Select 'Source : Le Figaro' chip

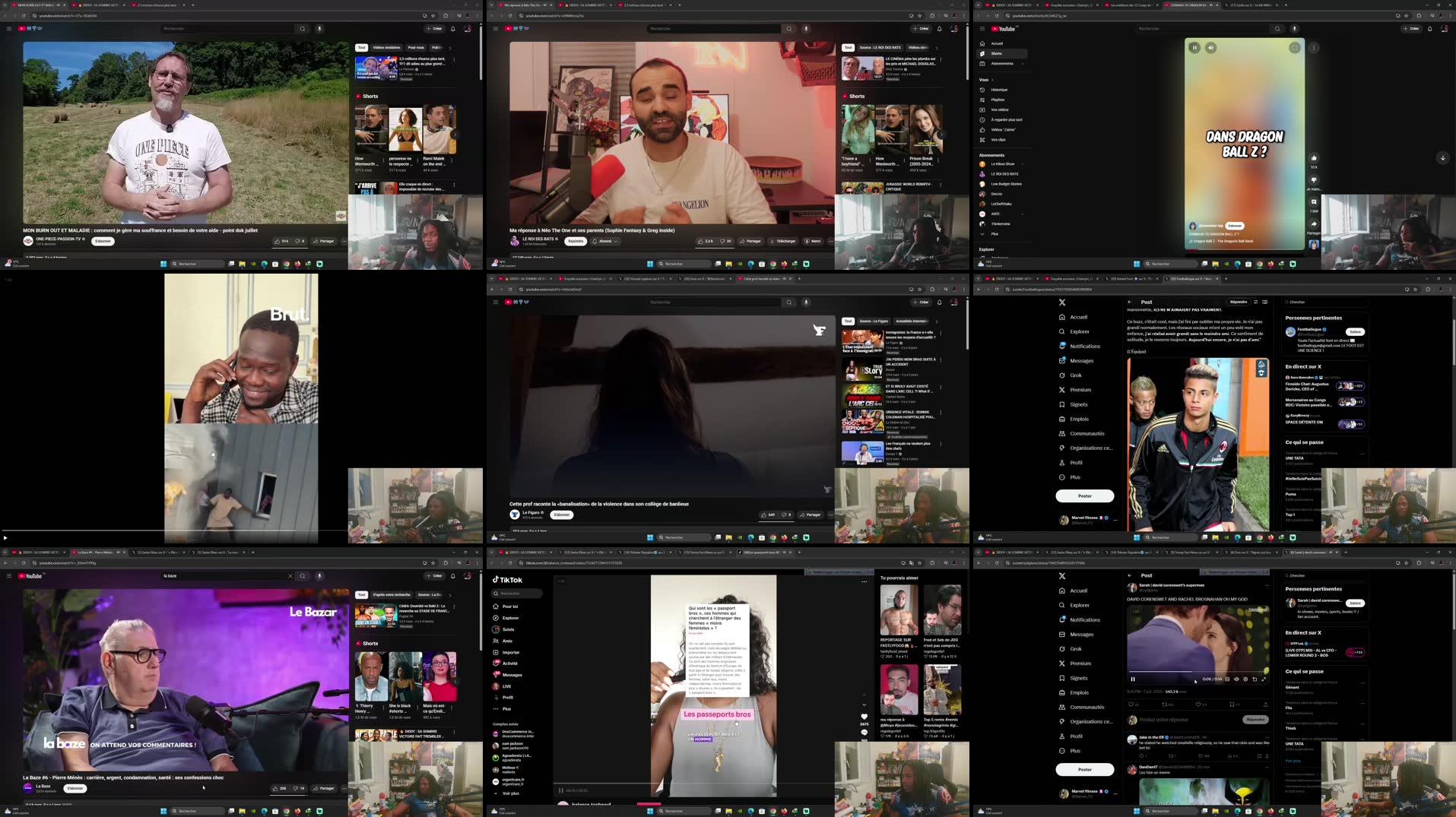874,321
